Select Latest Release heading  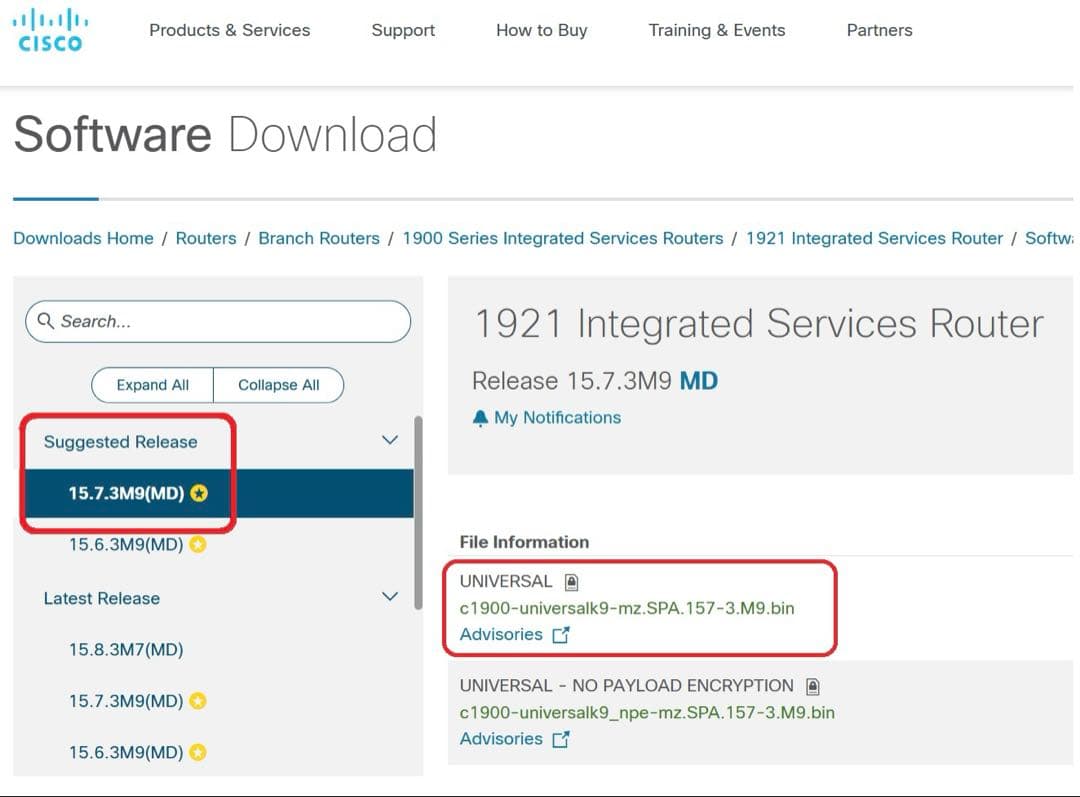click(x=101, y=599)
